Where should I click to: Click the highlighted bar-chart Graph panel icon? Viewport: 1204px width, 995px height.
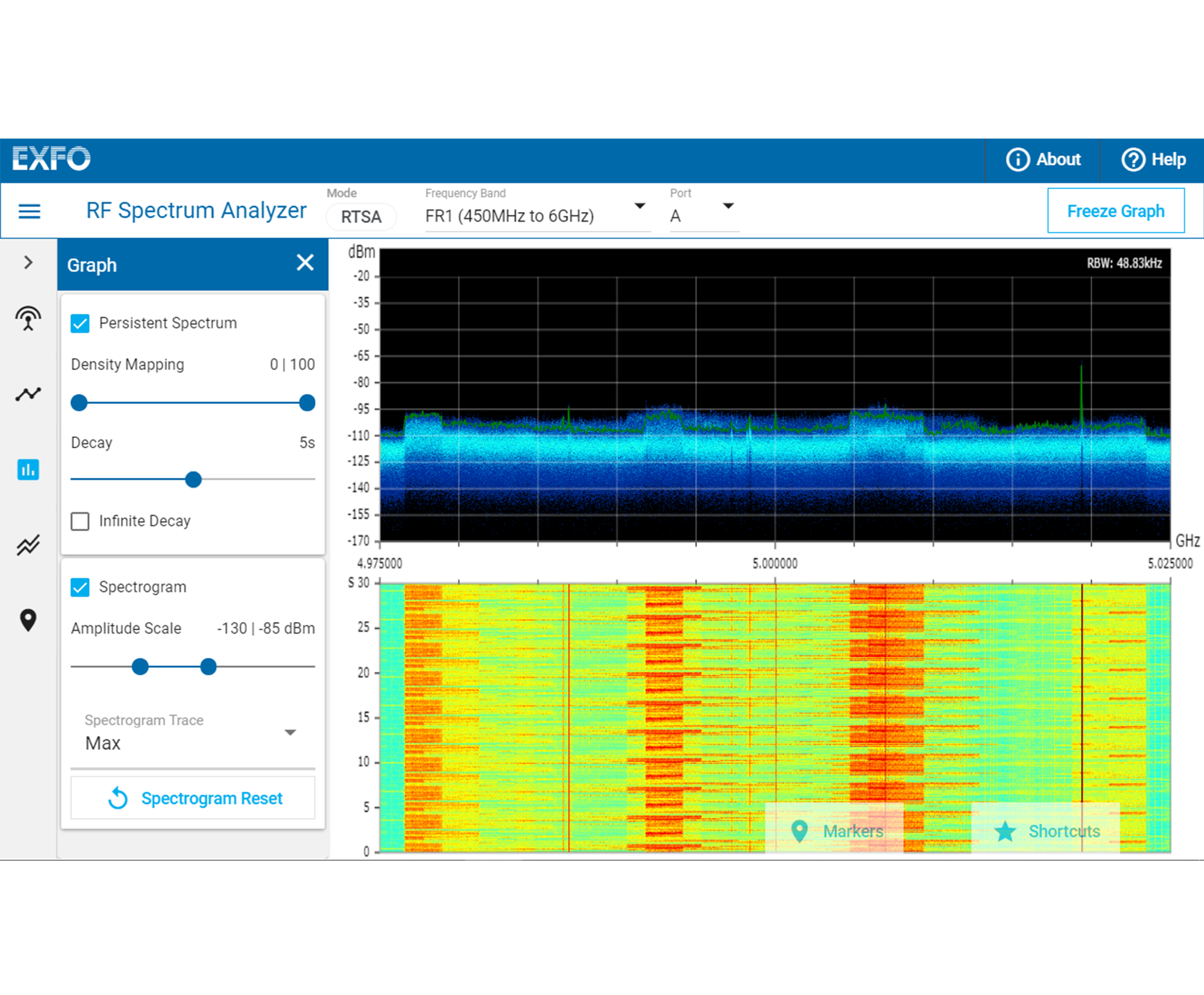(x=28, y=469)
